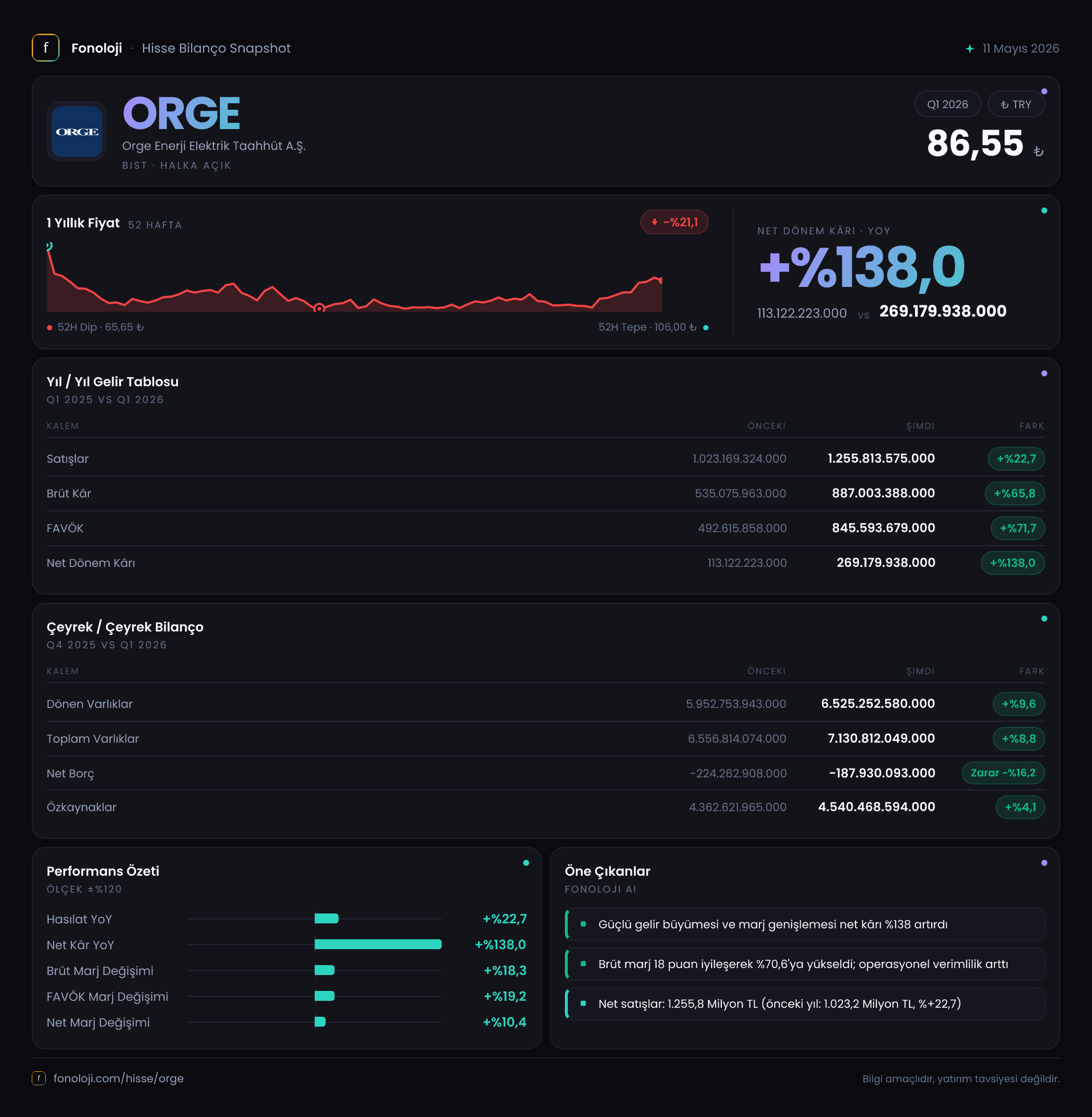Image resolution: width=1092 pixels, height=1117 pixels.
Task: Click the Net Dönem Kârı row's +%138,0 badge
Action: click(1012, 563)
